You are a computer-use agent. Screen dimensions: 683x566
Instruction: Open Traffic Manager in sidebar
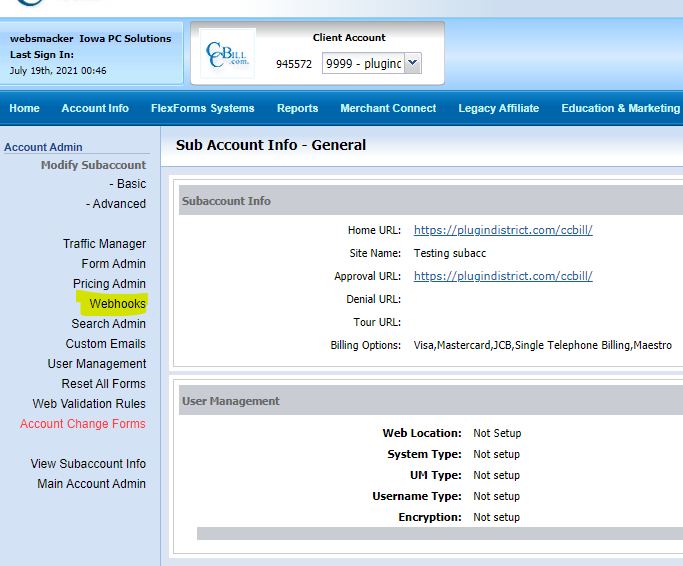(x=105, y=244)
